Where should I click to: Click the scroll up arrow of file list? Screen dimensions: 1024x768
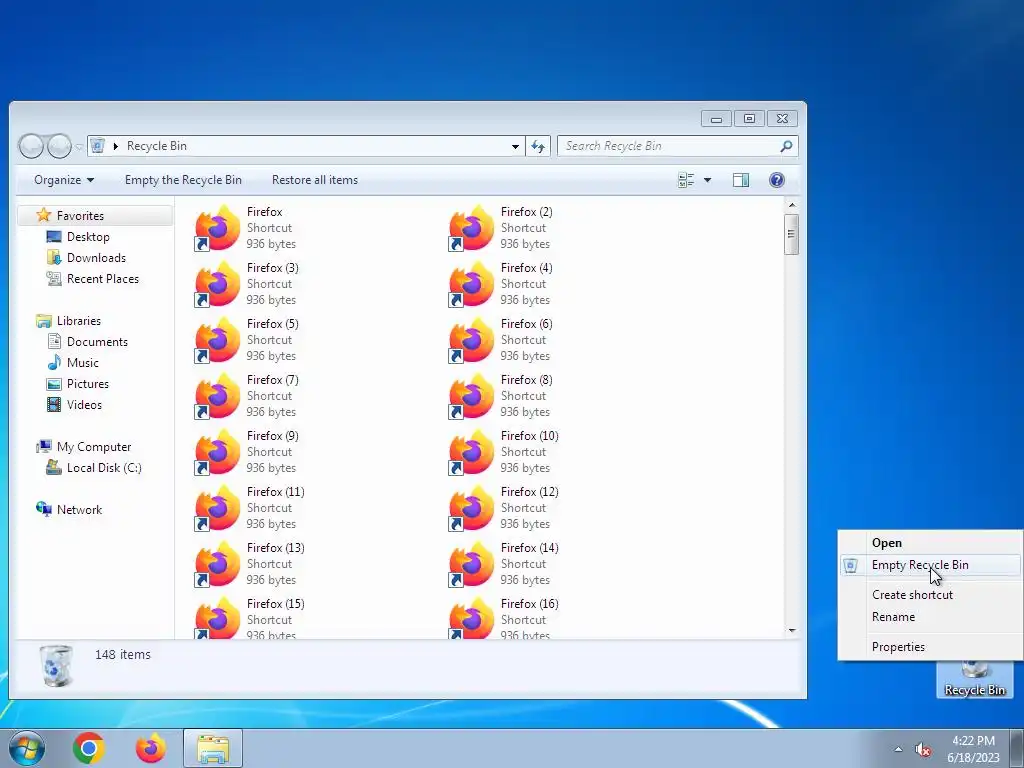(792, 205)
